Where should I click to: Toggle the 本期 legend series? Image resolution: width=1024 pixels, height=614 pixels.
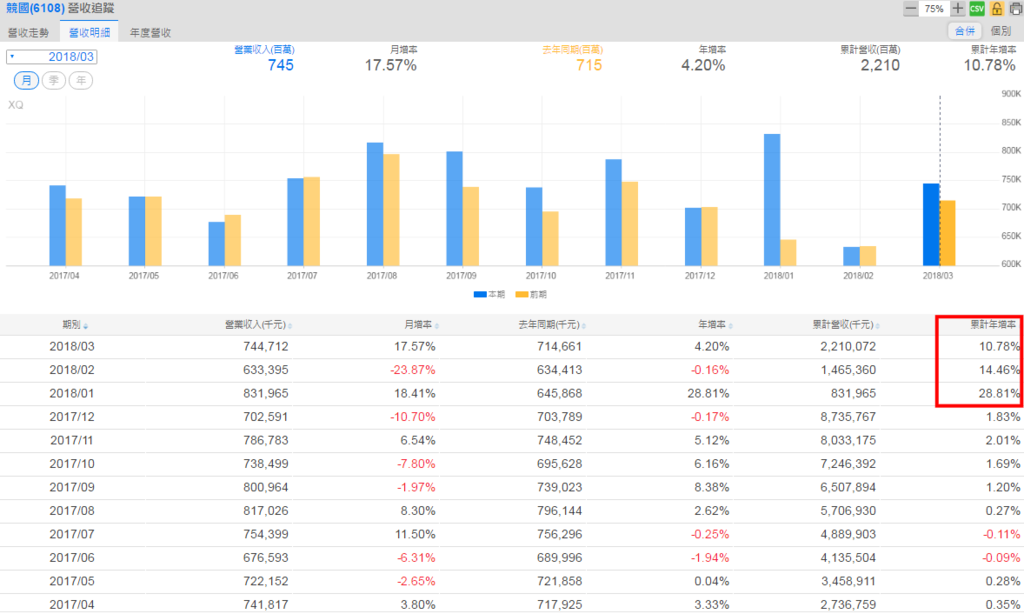pyautogui.click(x=489, y=295)
